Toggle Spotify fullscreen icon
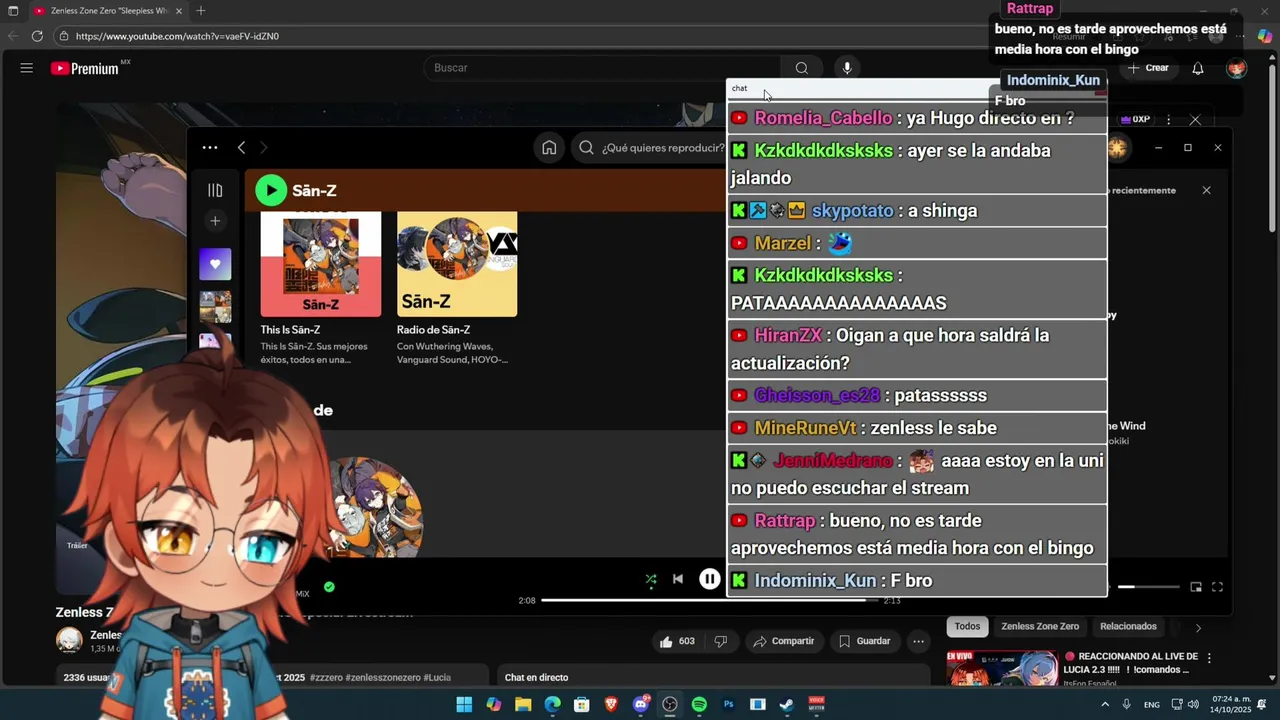Viewport: 1280px width, 720px height. click(1217, 587)
